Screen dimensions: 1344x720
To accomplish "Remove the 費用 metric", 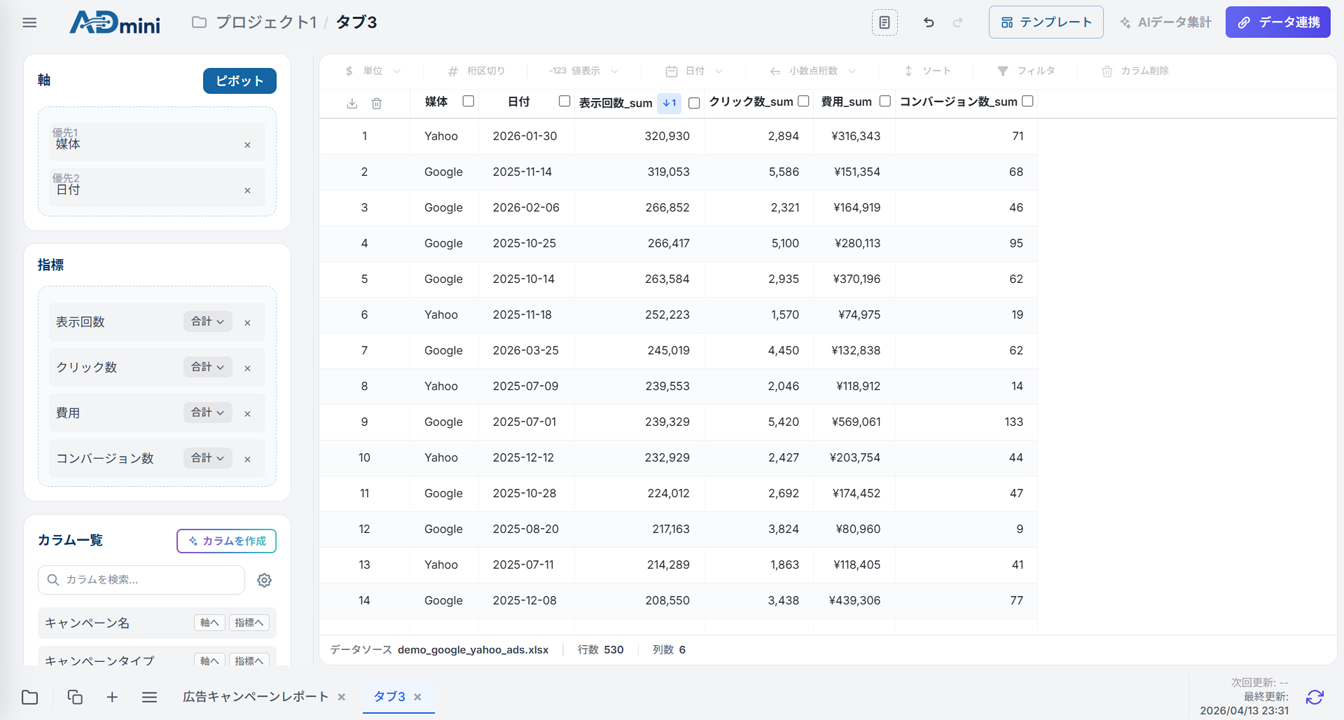I will point(248,414).
